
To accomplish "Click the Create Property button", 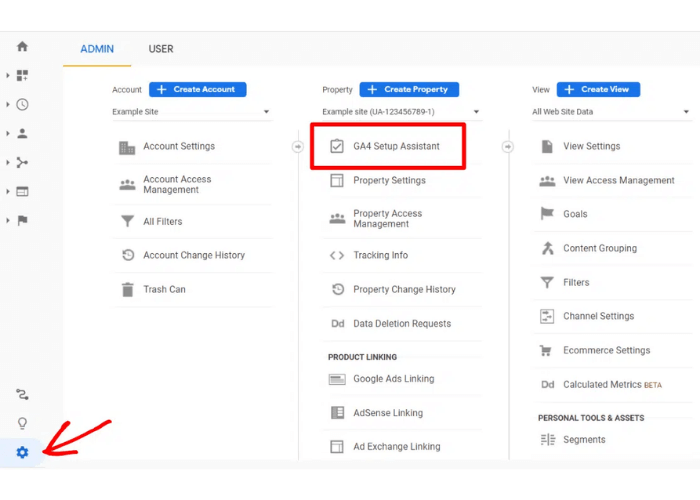I will tap(409, 89).
